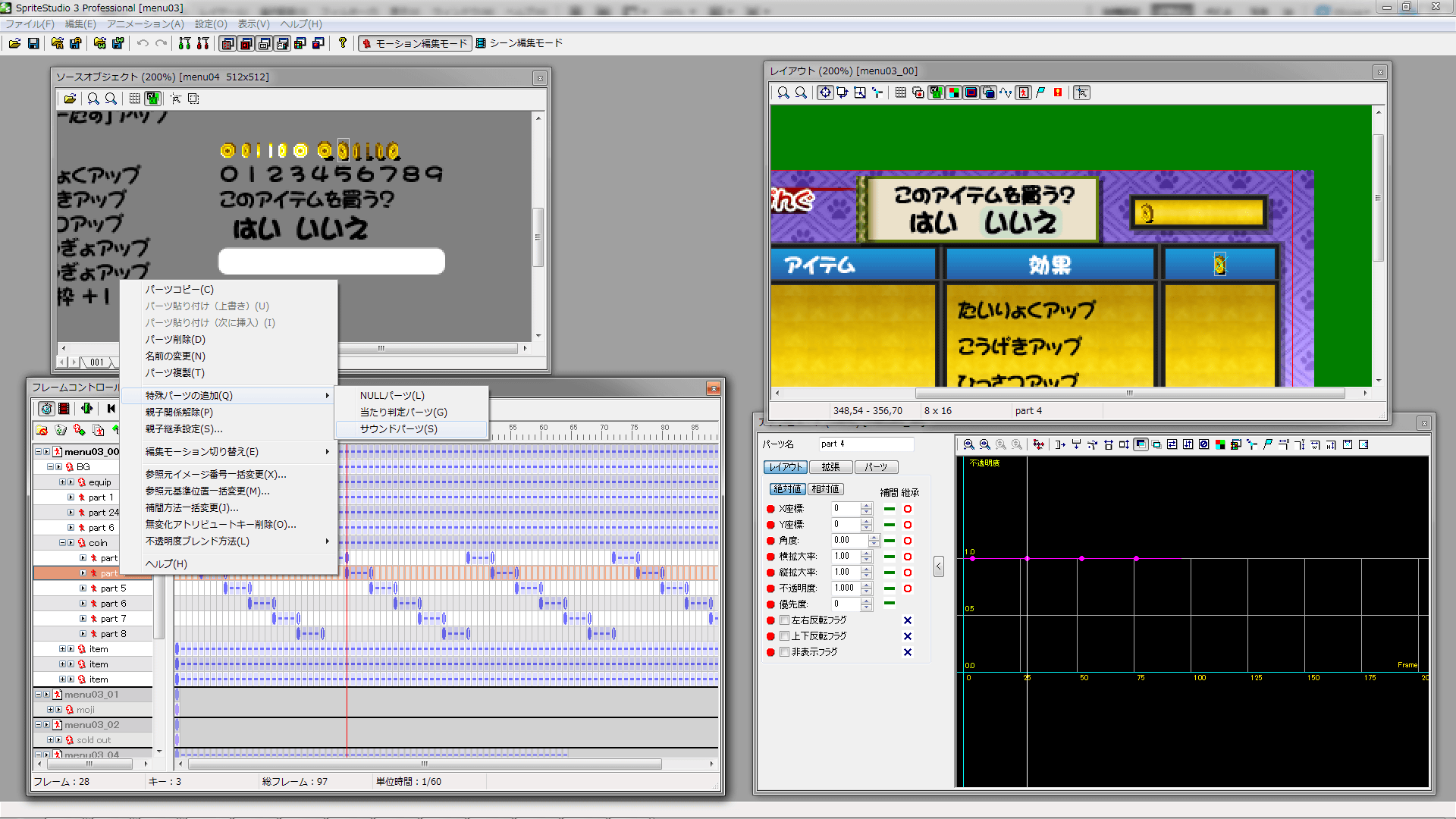Click the green-highlighted icon in Source Object toolbar
This screenshot has height=819, width=1456.
[x=153, y=99]
